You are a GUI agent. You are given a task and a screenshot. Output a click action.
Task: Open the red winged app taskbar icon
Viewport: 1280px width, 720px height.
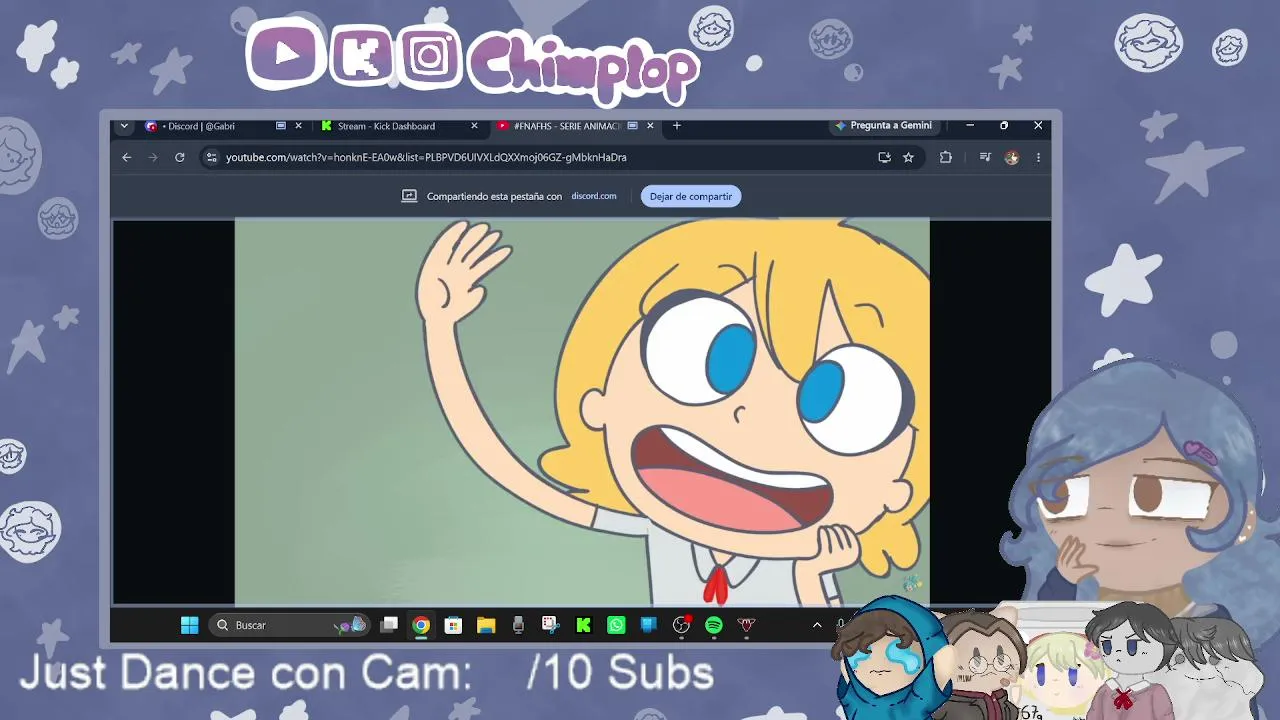coord(746,625)
